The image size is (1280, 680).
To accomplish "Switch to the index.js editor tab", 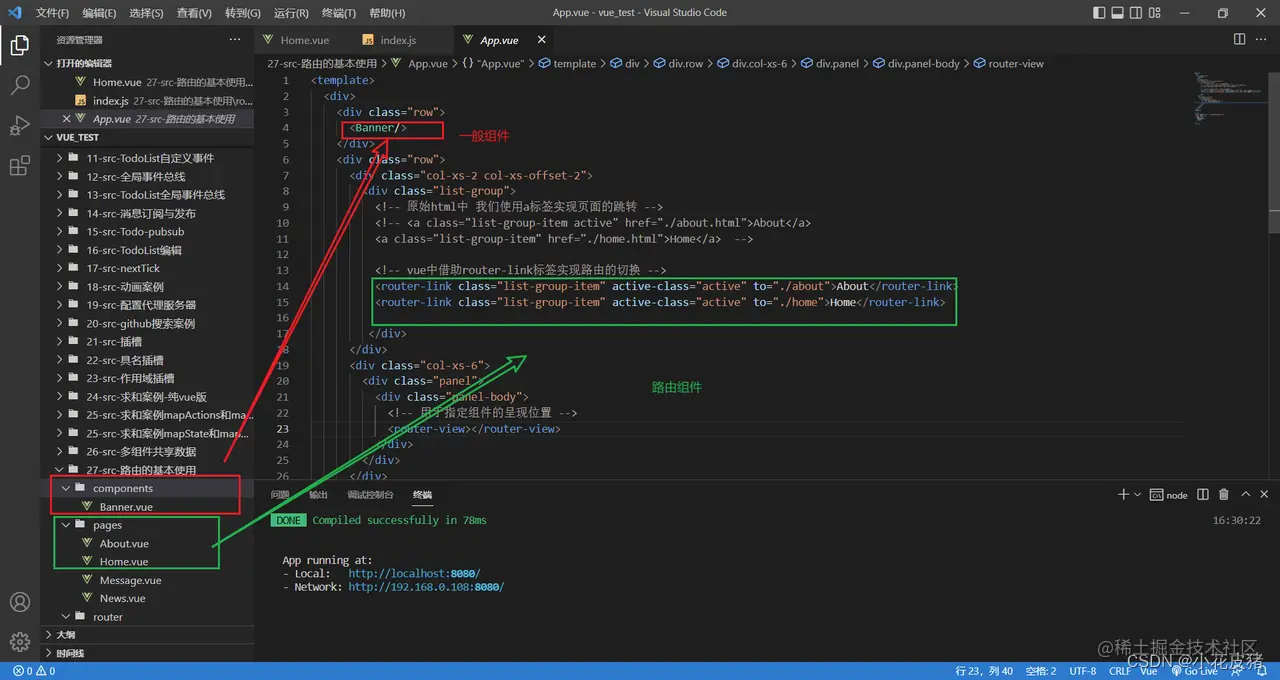I will (397, 40).
